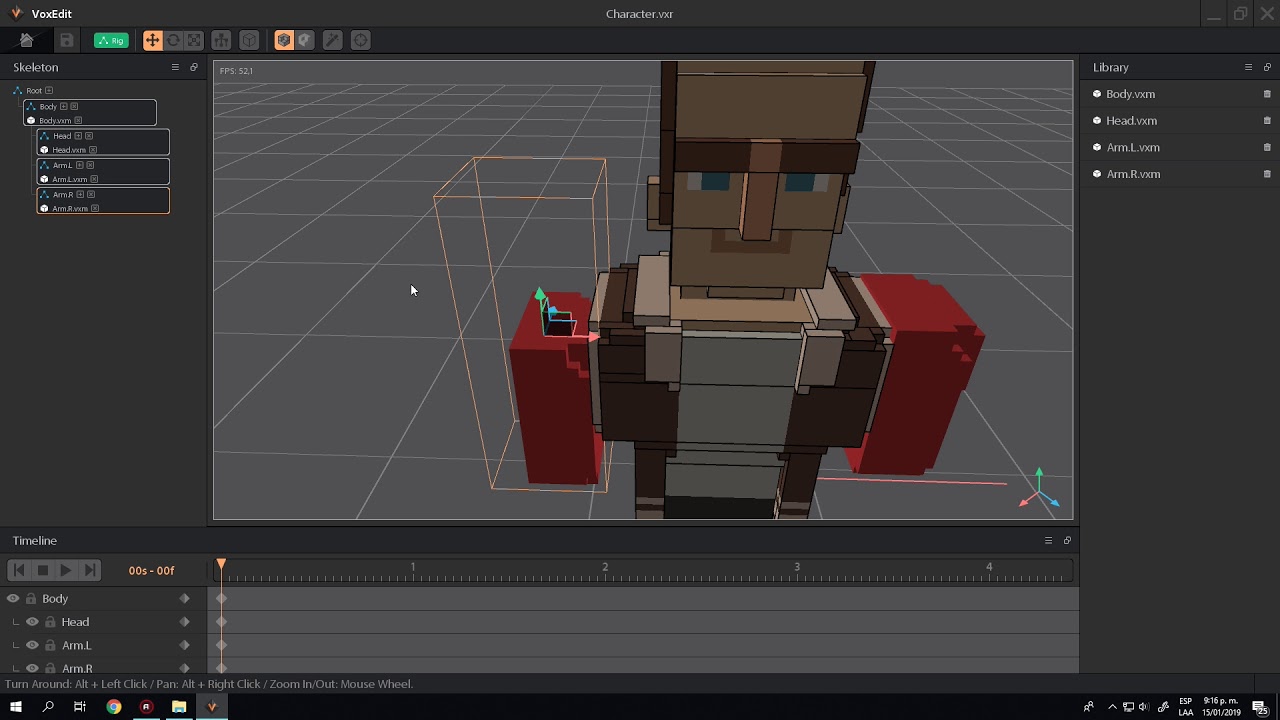Open Google Chrome from the taskbar

[114, 706]
